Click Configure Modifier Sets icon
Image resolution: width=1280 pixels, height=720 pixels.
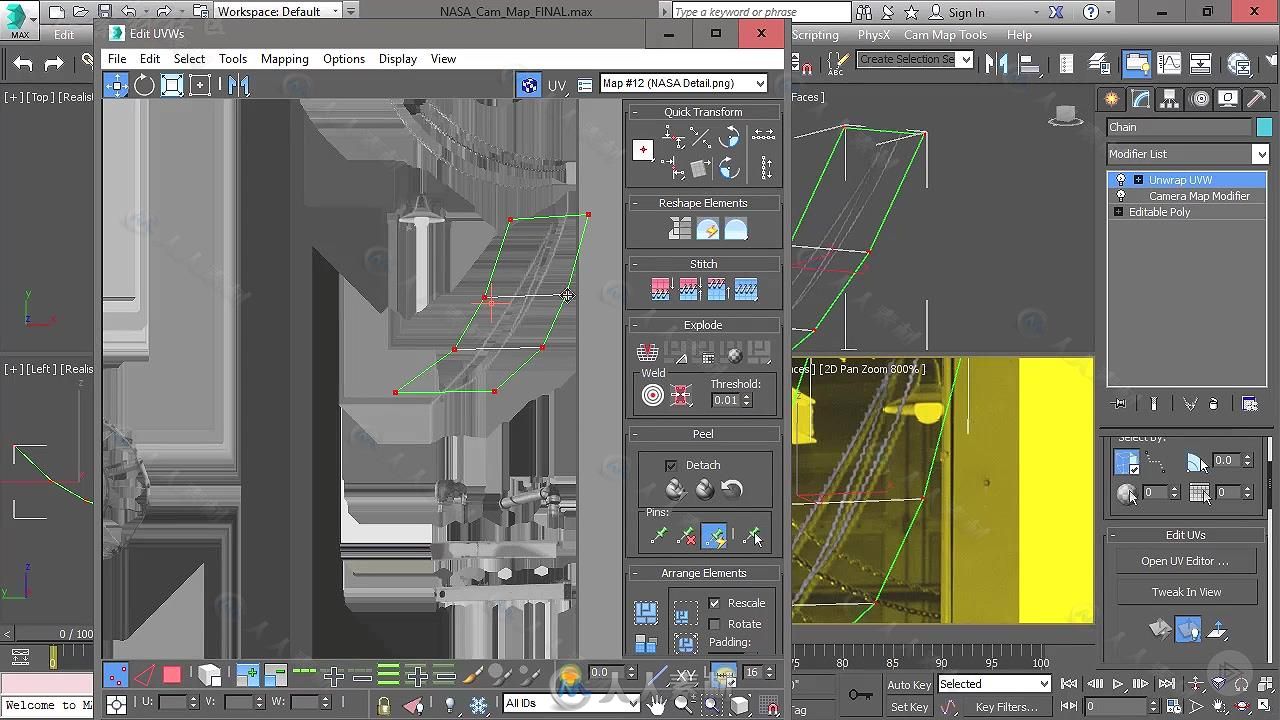coord(1250,404)
